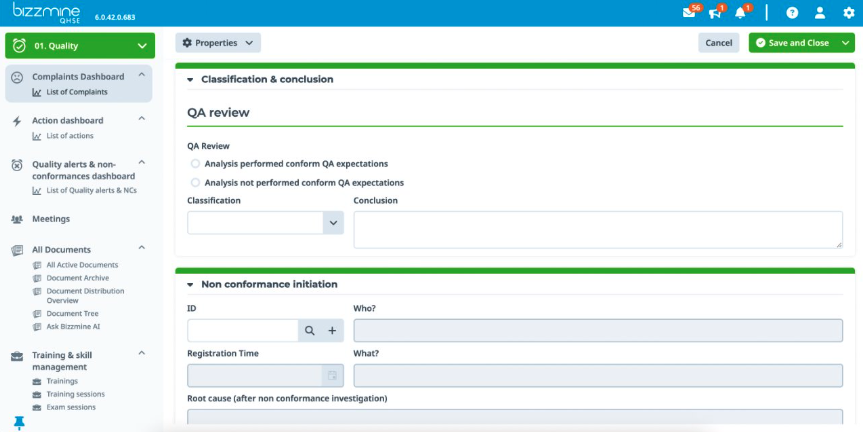Open Ask Bizzmine AI in sidebar
863x432 pixels.
pyautogui.click(x=73, y=326)
